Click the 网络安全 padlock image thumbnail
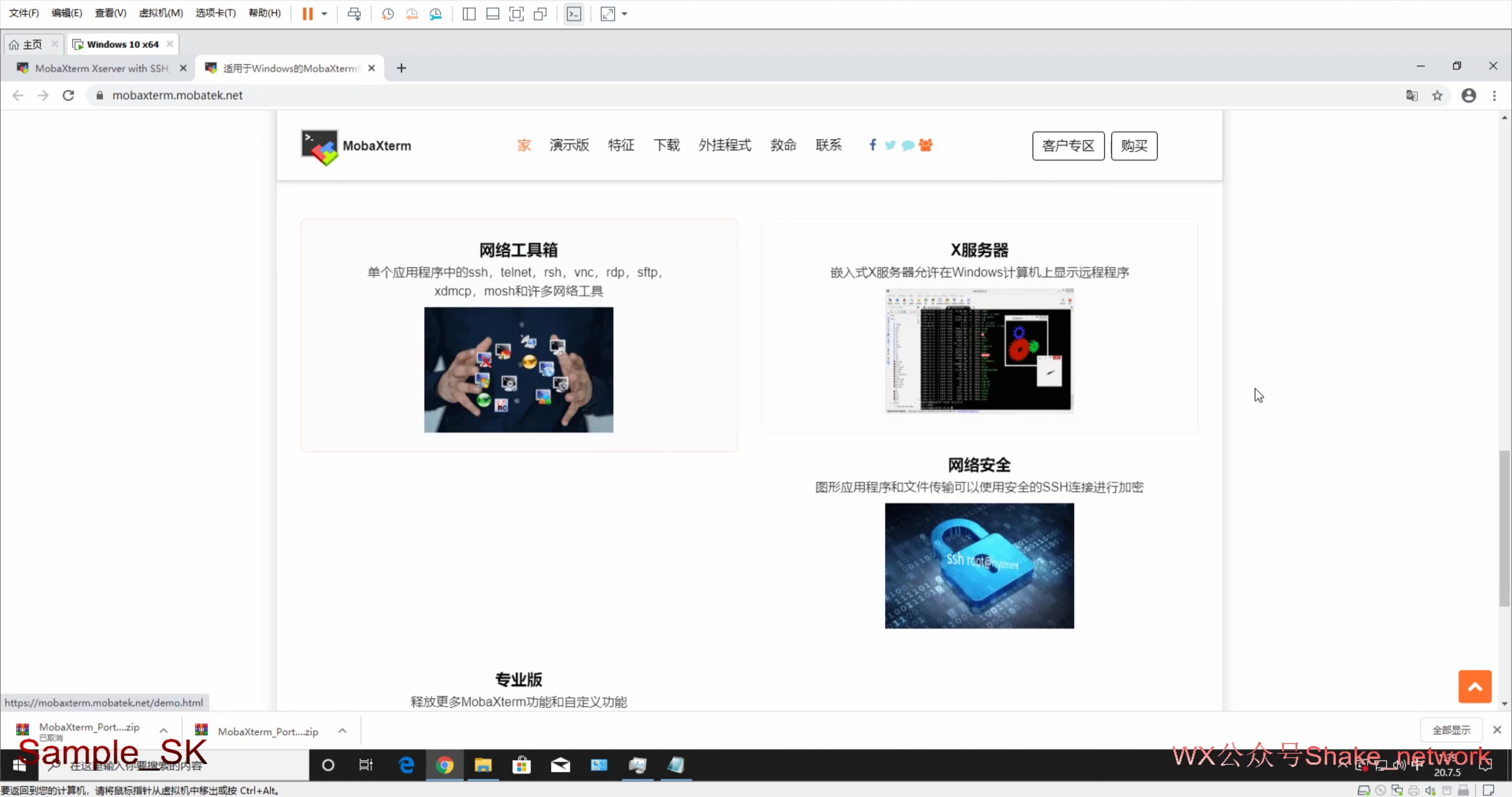 [x=980, y=566]
